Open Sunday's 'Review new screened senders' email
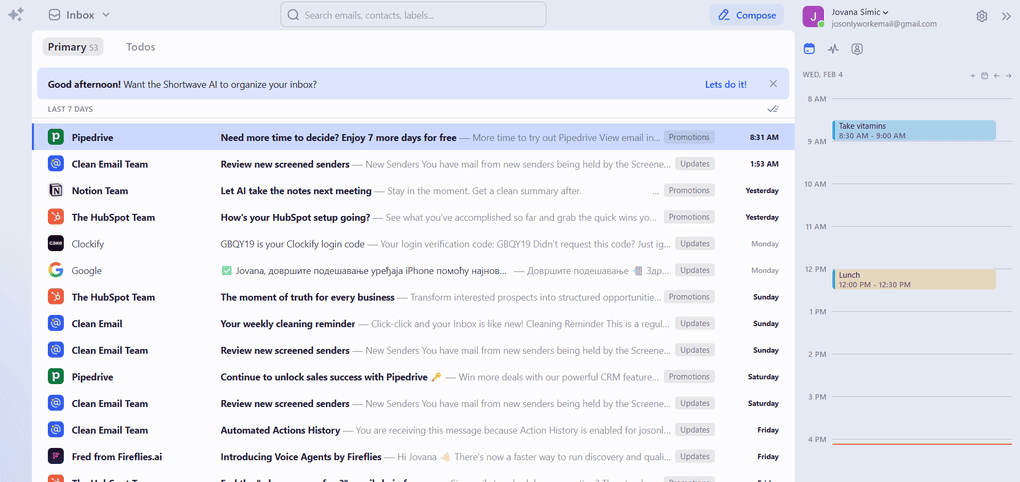 (413, 350)
